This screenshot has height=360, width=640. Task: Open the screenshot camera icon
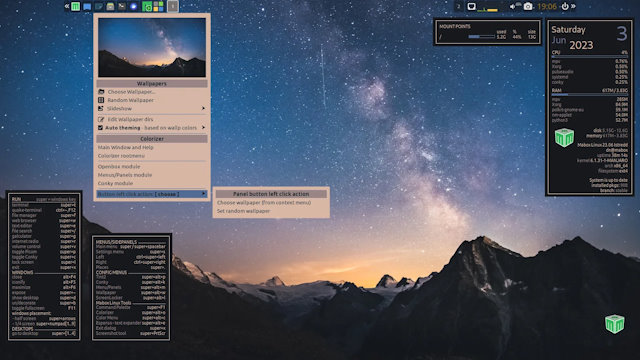coord(528,6)
